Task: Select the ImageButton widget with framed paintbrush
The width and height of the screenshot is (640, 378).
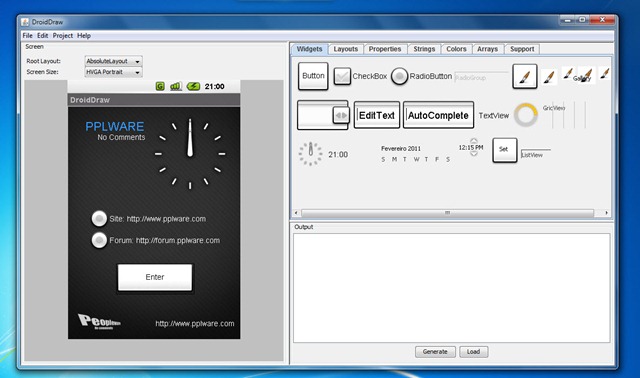Action: click(524, 76)
